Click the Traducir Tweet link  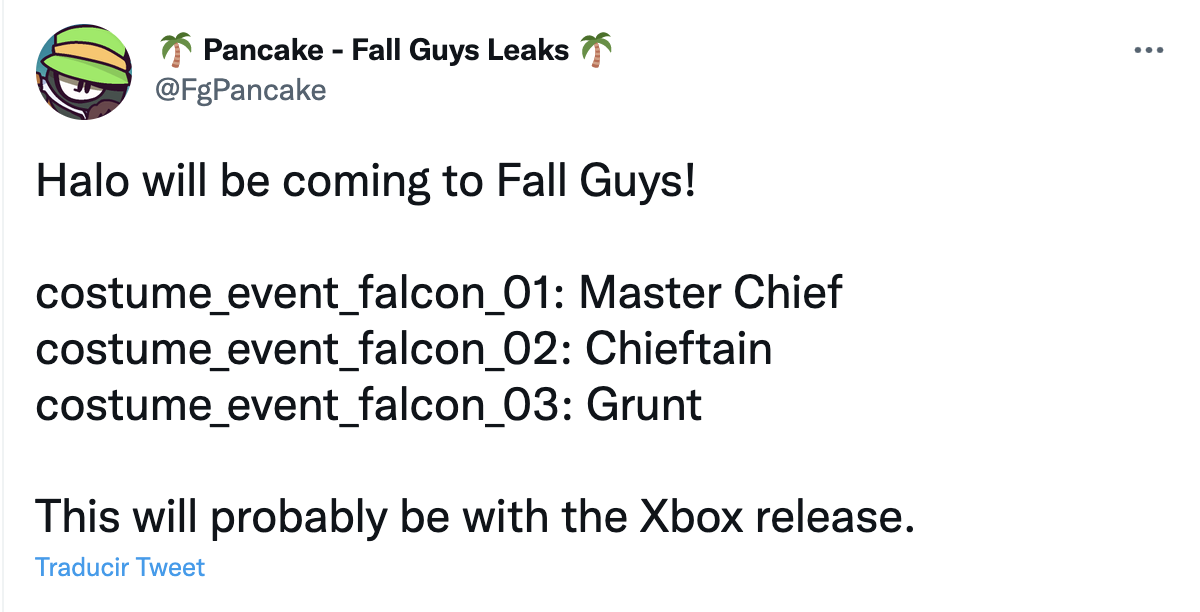coord(120,568)
